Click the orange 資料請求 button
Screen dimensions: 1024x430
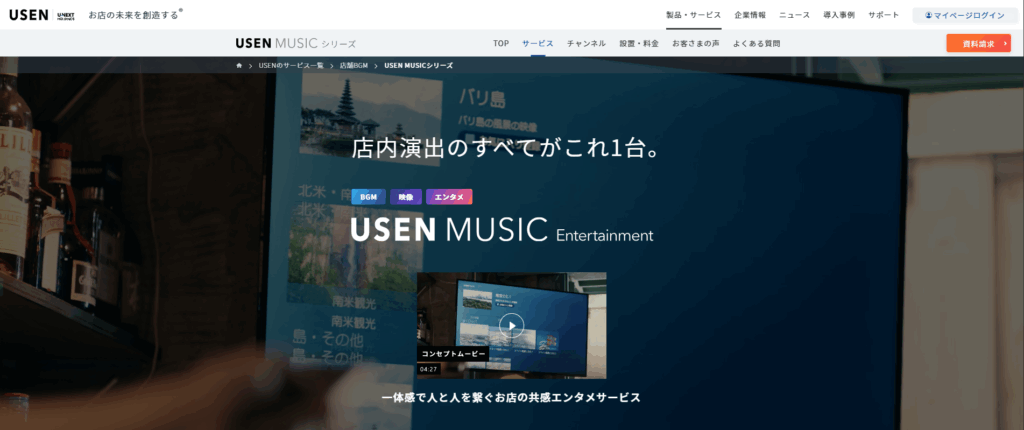(978, 43)
